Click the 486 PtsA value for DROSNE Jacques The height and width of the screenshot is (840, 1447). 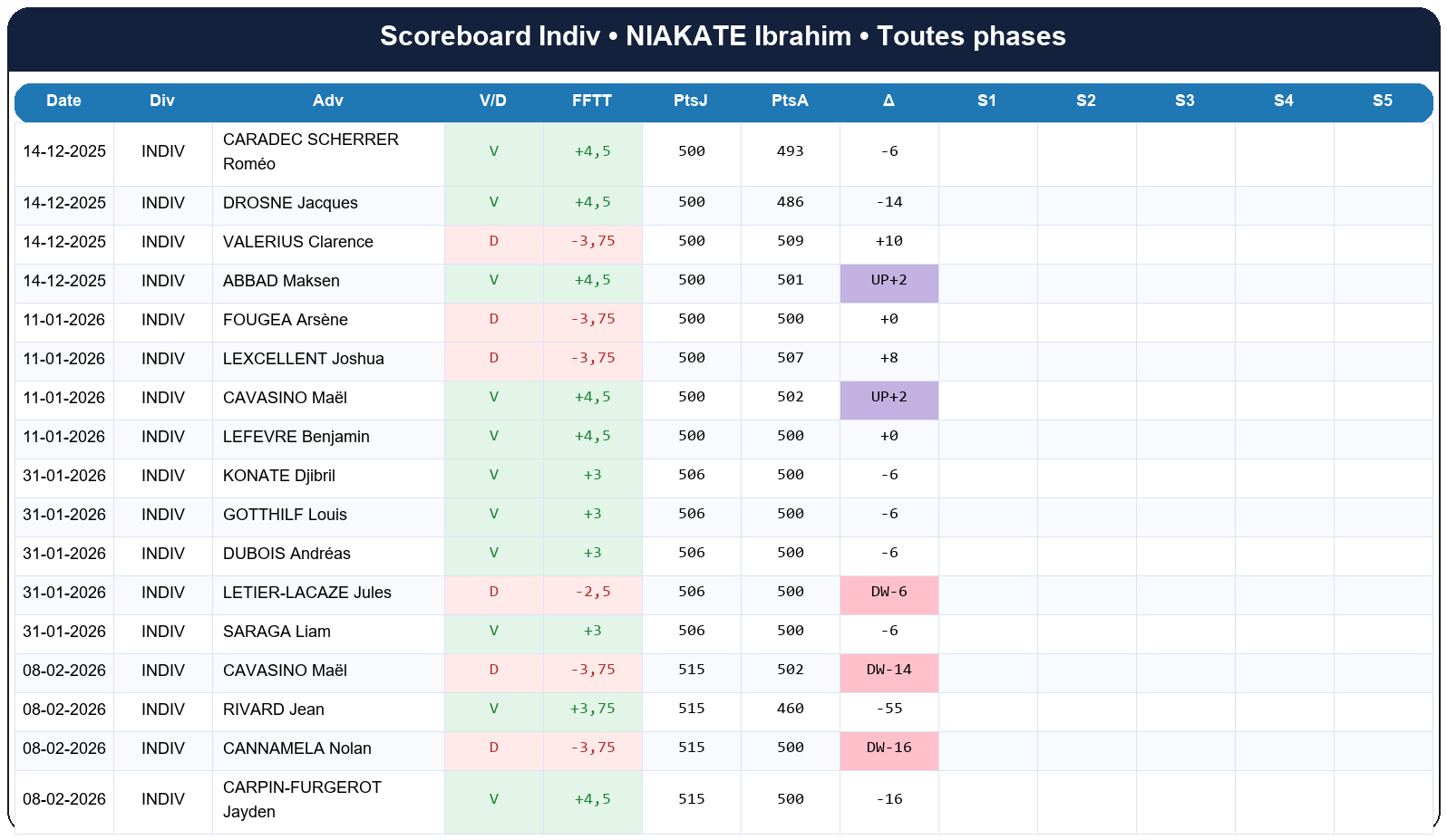click(791, 202)
